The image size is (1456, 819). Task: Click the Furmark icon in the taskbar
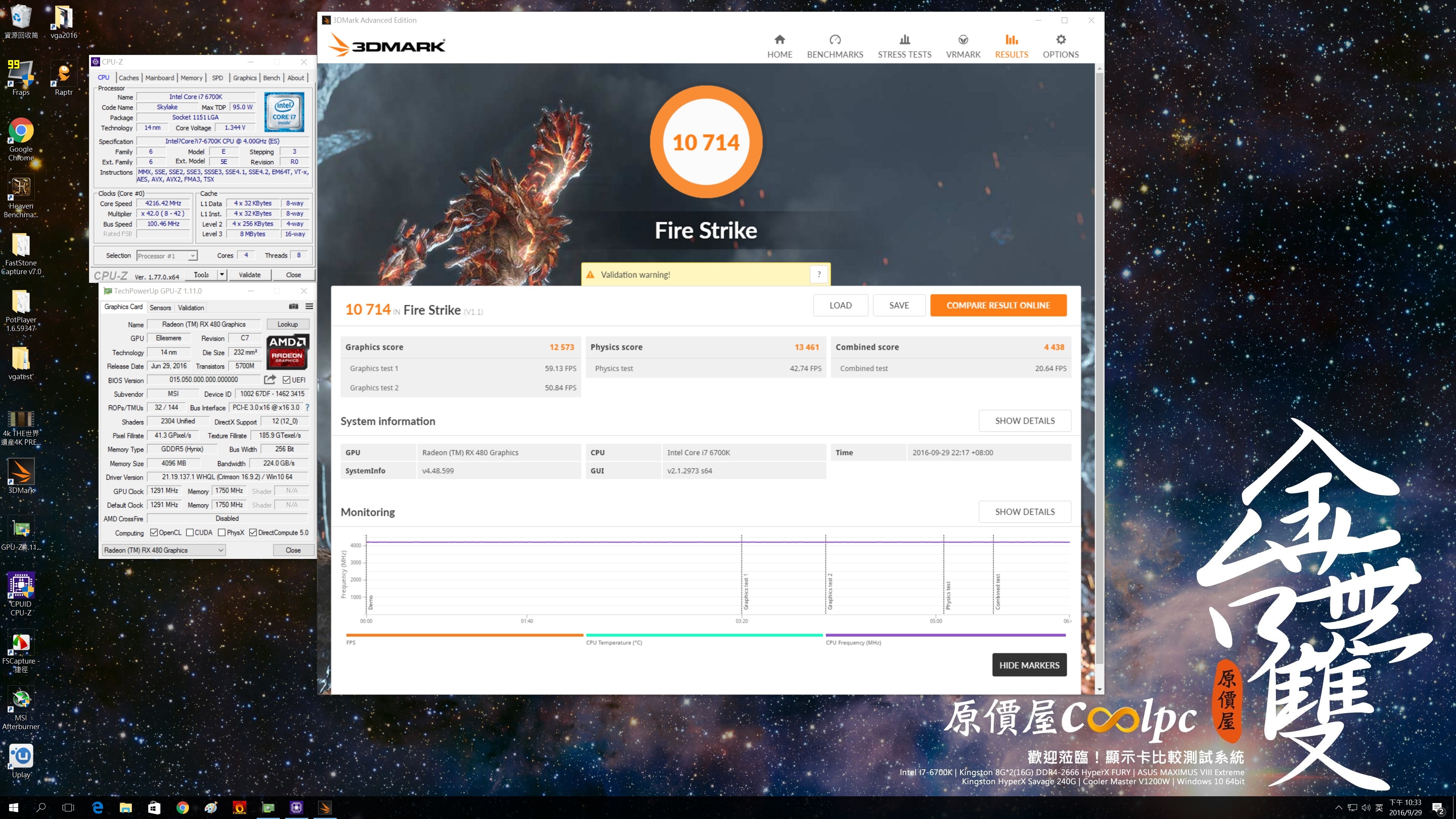[x=240, y=808]
